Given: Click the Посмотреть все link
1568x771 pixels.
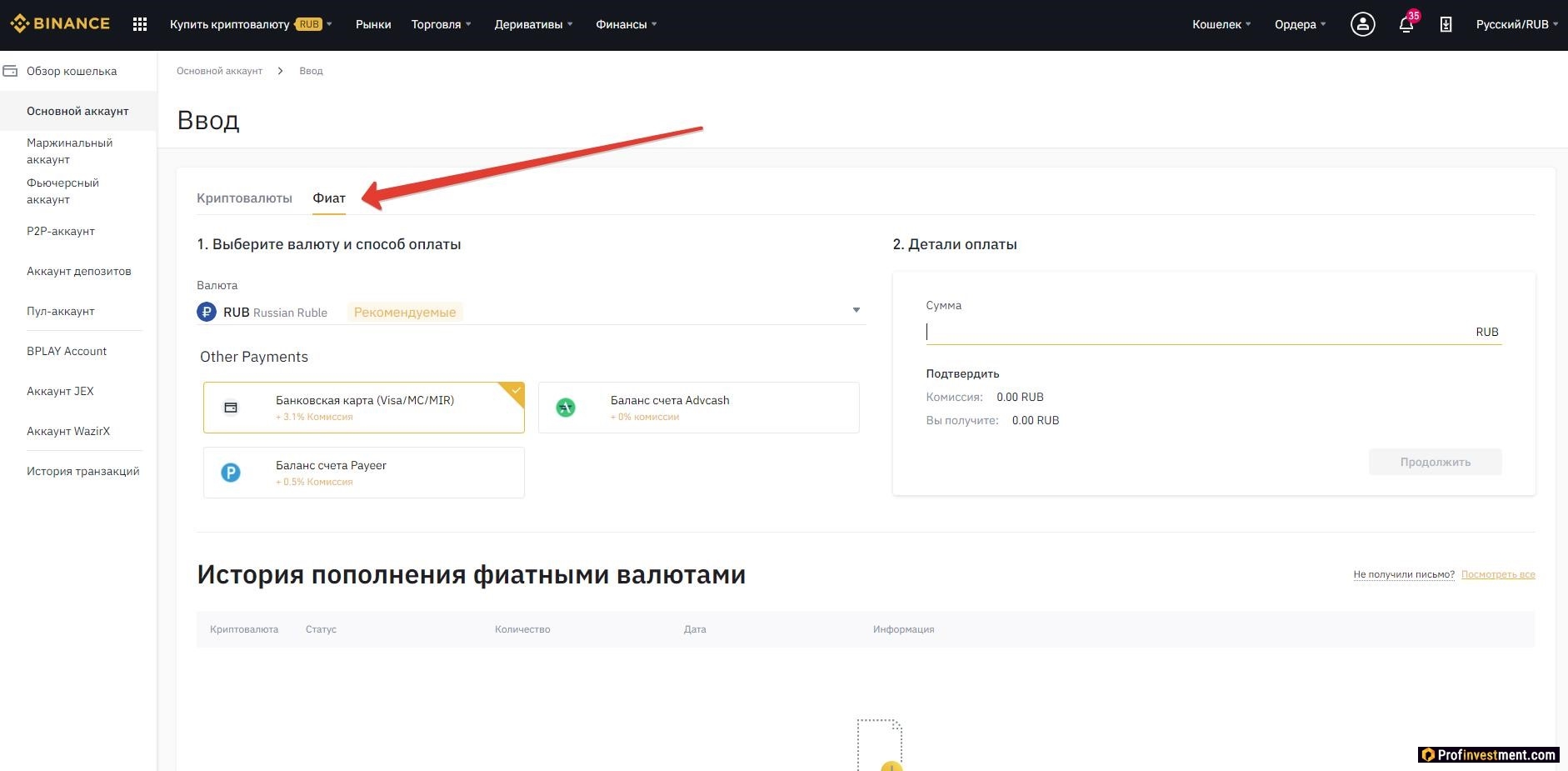Looking at the screenshot, I should (x=1498, y=574).
